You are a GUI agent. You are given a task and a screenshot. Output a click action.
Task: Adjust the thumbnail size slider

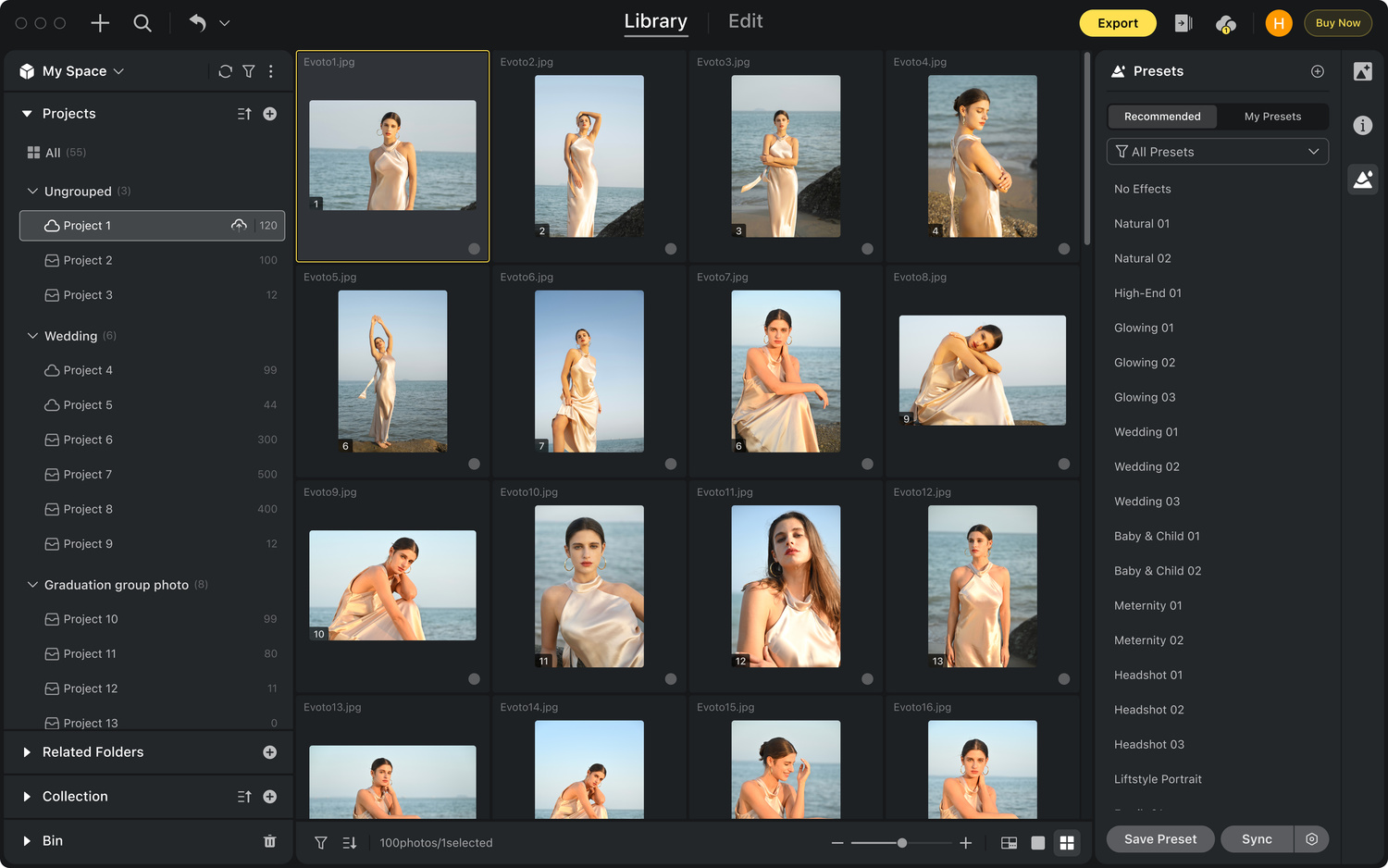coord(901,843)
